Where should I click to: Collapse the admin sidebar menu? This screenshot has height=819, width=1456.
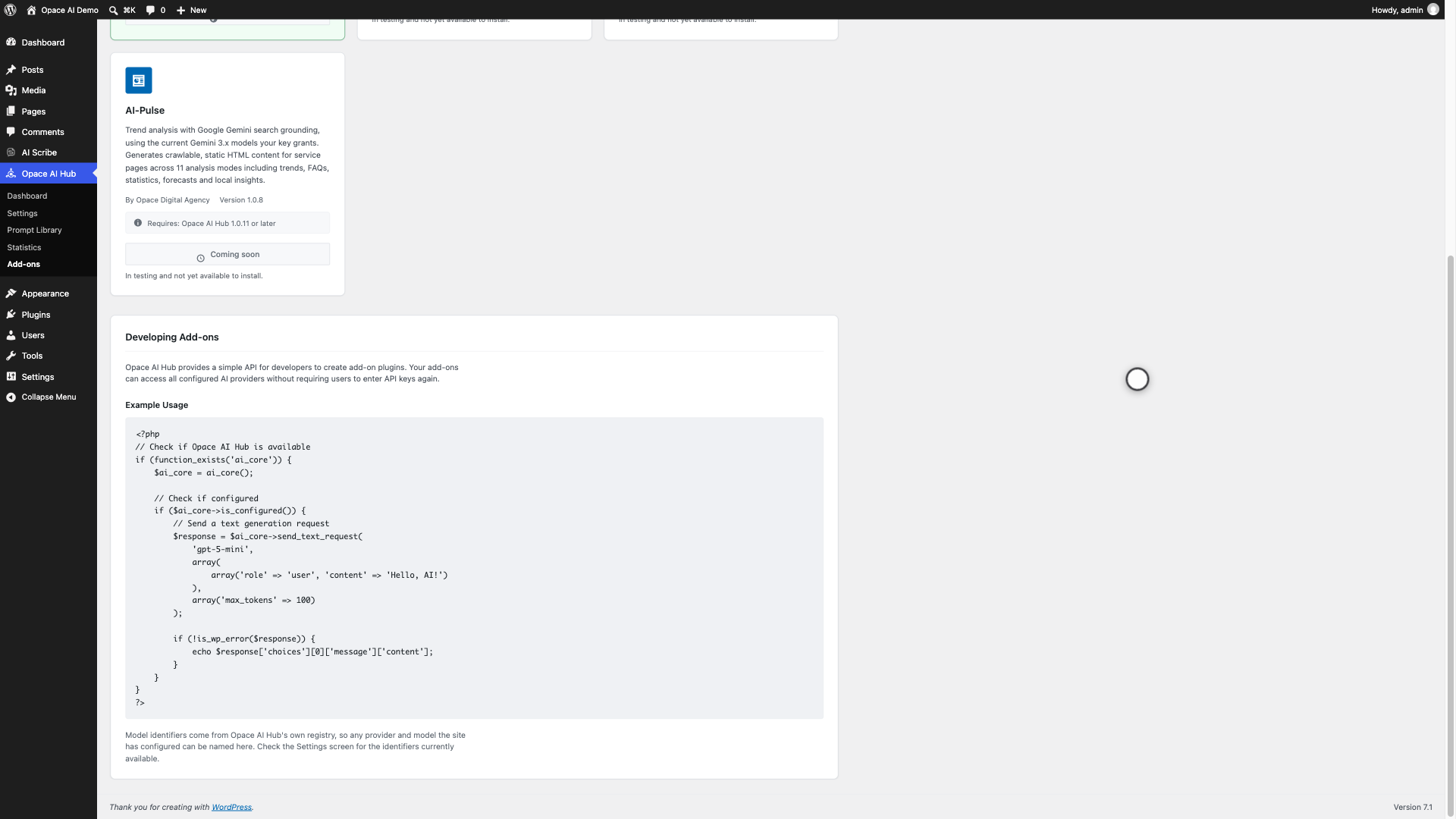click(x=49, y=397)
